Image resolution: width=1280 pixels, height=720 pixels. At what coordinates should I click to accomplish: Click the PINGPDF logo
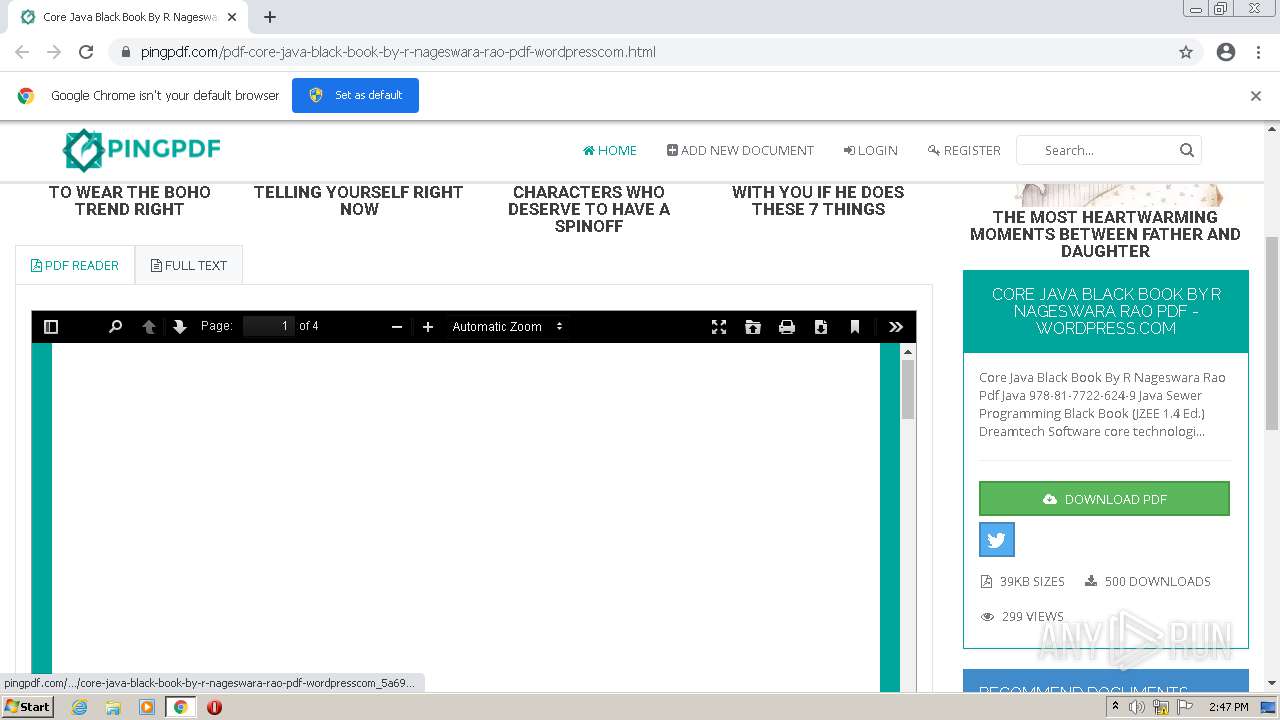(x=141, y=150)
